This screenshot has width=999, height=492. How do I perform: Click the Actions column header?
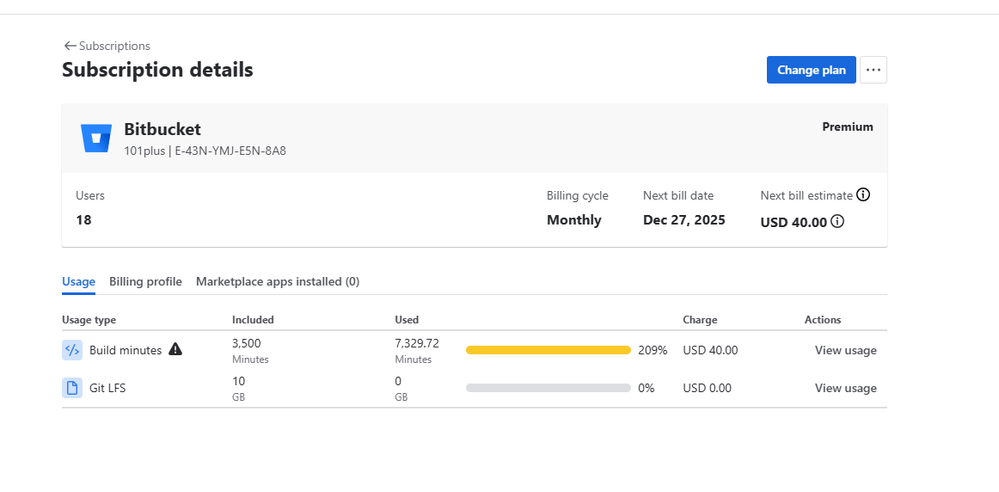[823, 320]
